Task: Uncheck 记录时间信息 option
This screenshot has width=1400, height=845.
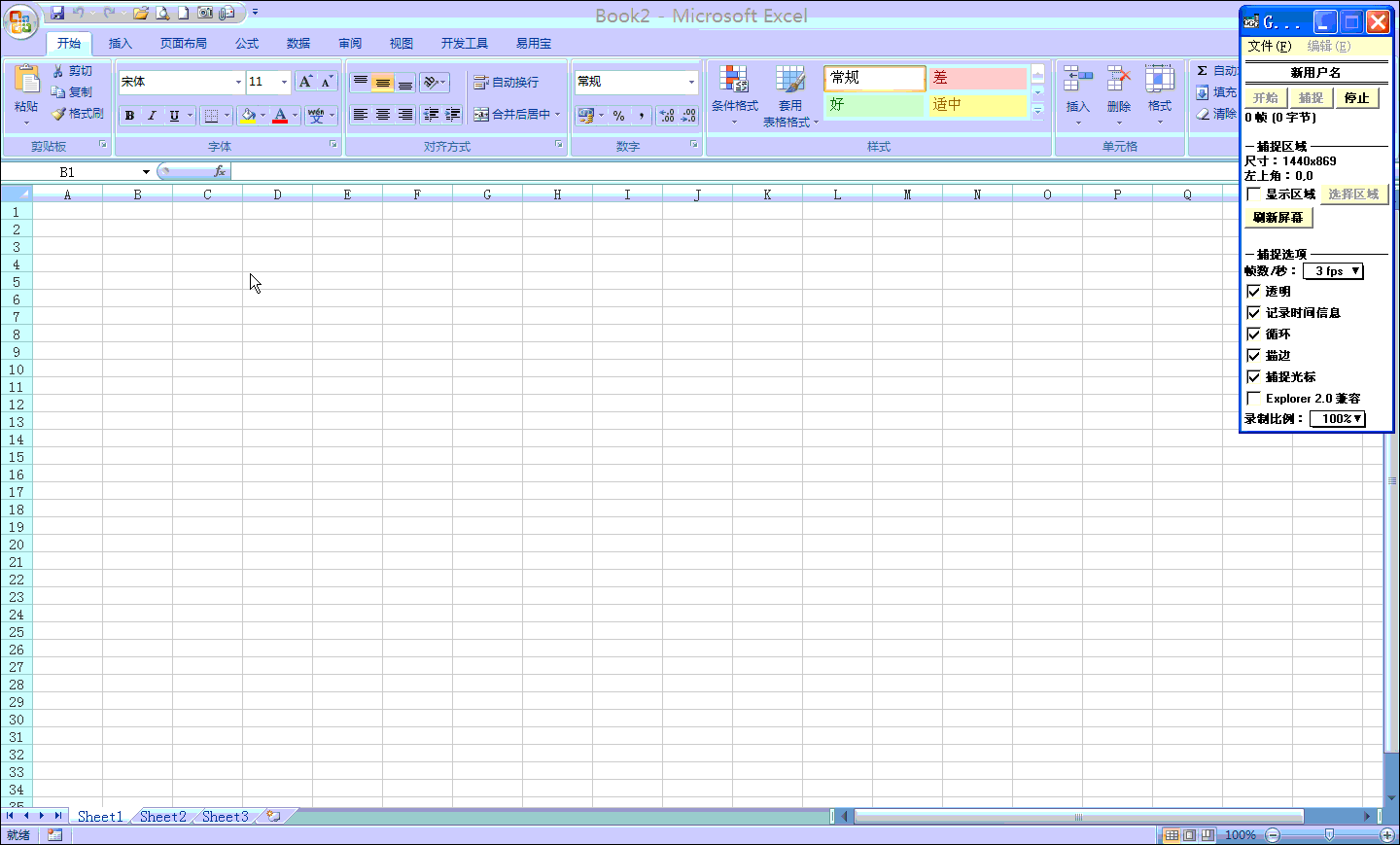Action: [1254, 312]
